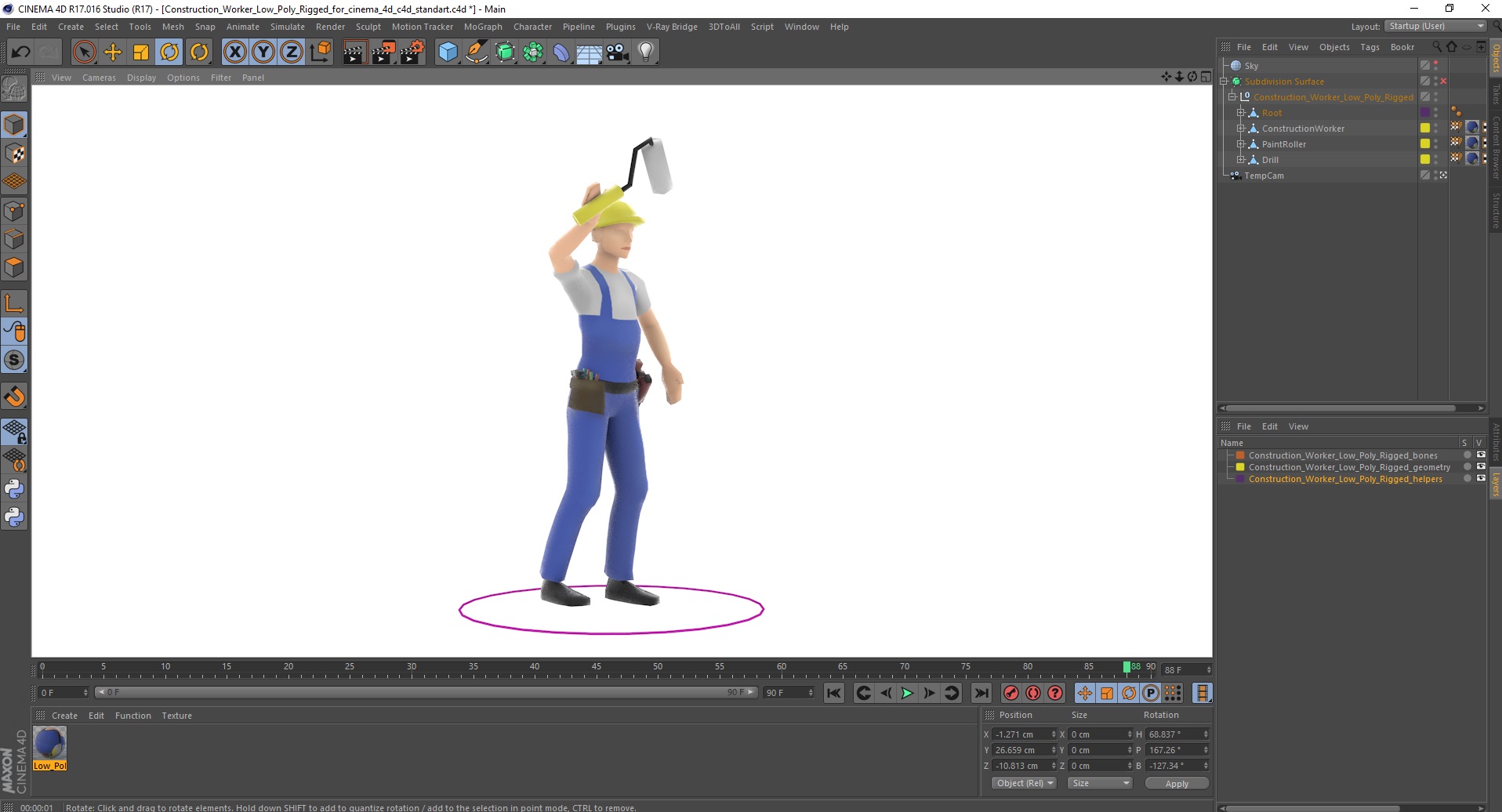The height and width of the screenshot is (812, 1502).
Task: Render the current view in viewport
Action: point(354,53)
